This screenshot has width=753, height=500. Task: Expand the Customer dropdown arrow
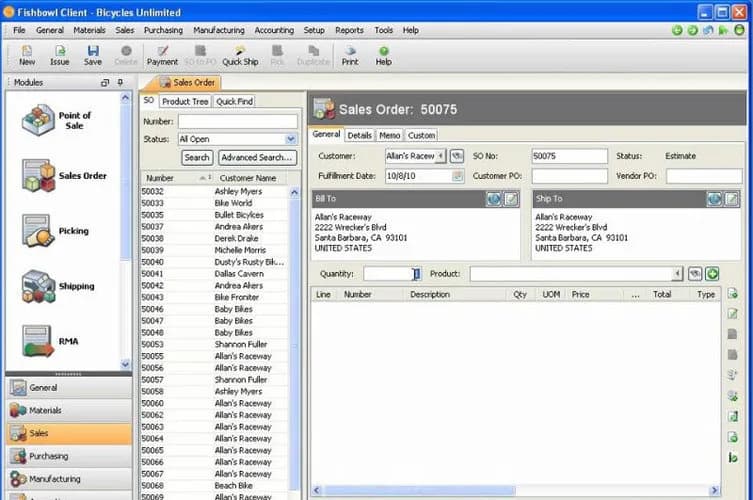pyautogui.click(x=440, y=156)
